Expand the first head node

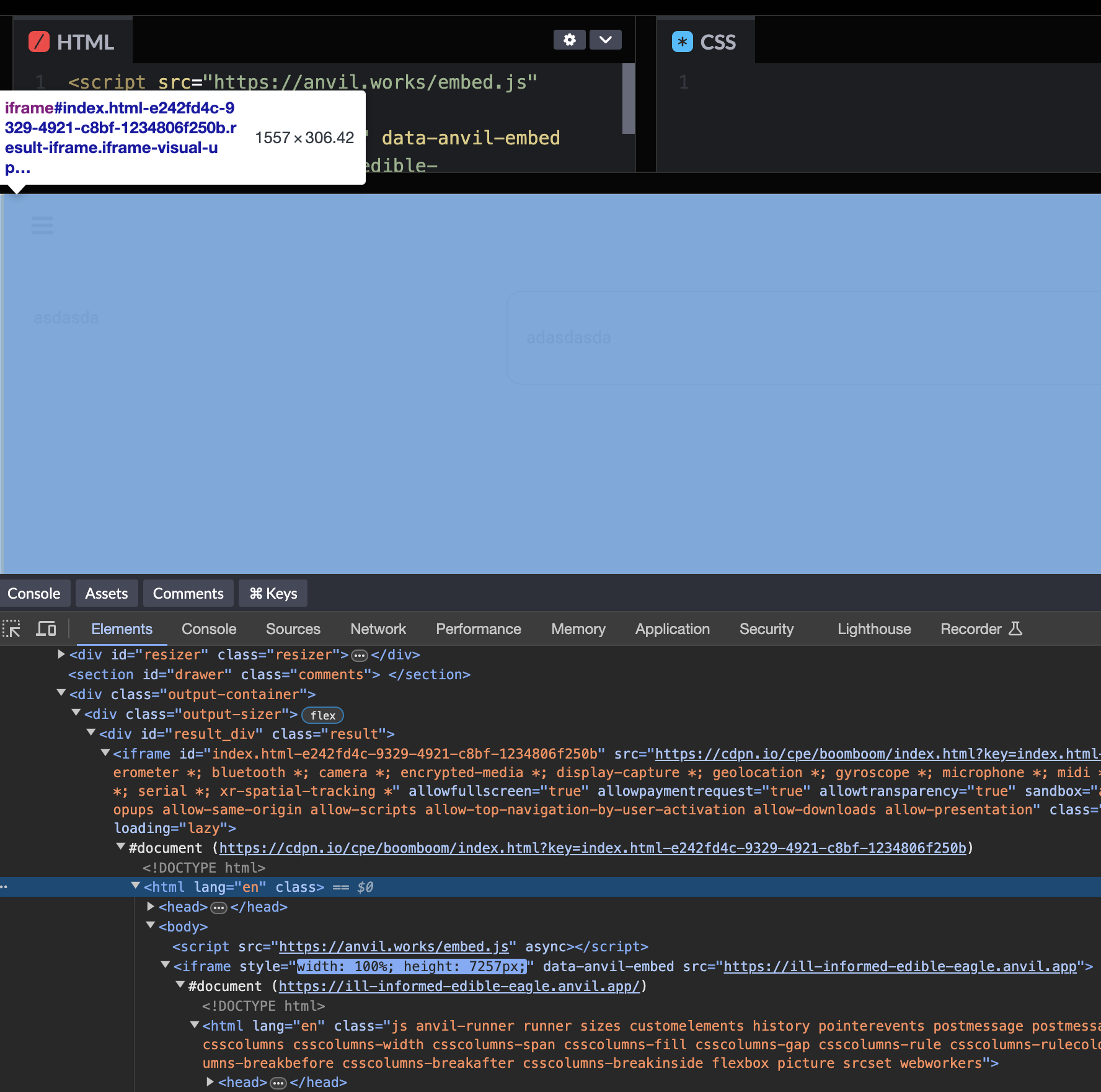pos(151,907)
